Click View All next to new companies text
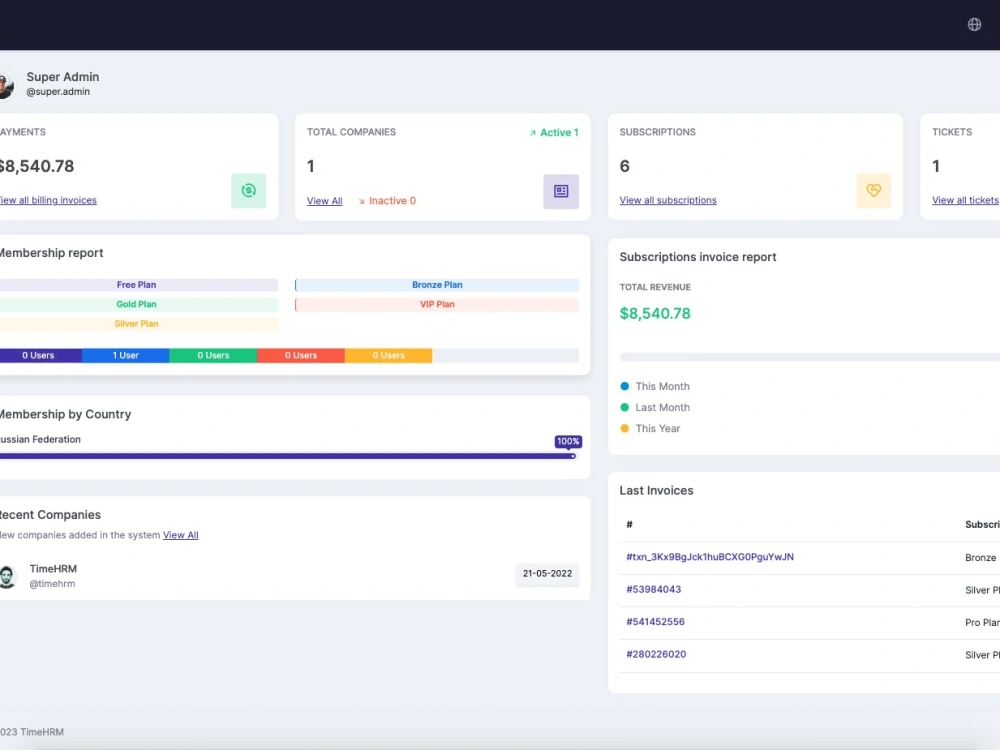Viewport: 1000px width, 750px height. (180, 534)
